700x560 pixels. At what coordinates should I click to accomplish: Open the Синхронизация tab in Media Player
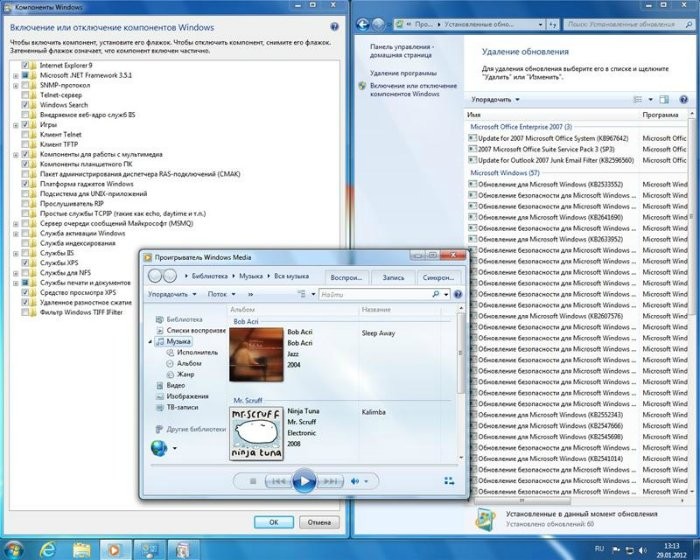pyautogui.click(x=438, y=277)
